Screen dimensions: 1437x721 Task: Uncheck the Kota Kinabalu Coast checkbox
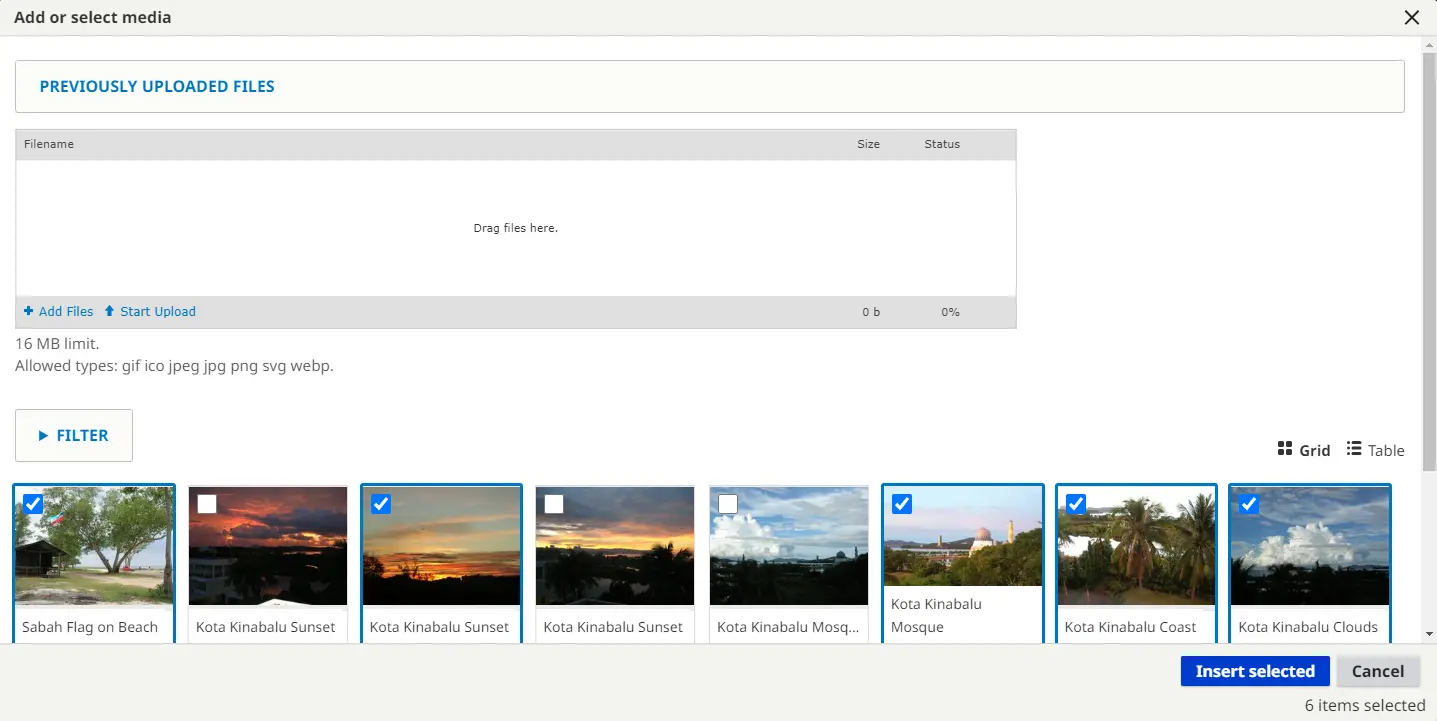[1076, 504]
